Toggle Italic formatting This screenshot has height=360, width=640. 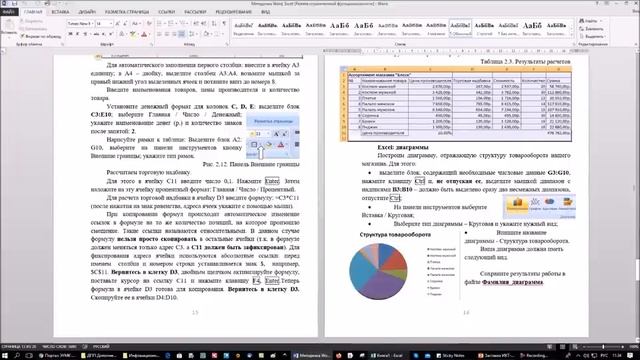pos(78,34)
